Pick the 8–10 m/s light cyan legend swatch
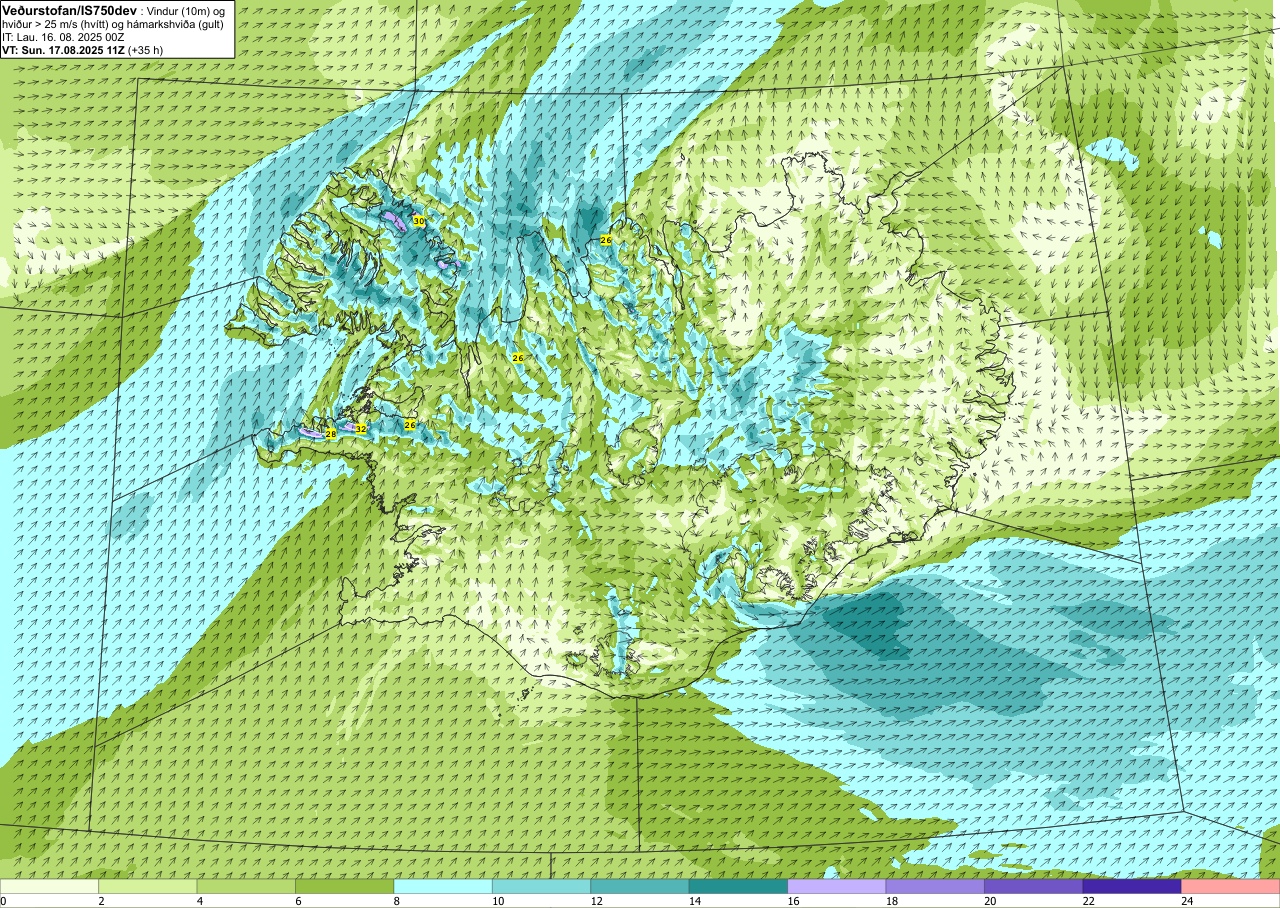Viewport: 1280px width, 908px height. 443,887
